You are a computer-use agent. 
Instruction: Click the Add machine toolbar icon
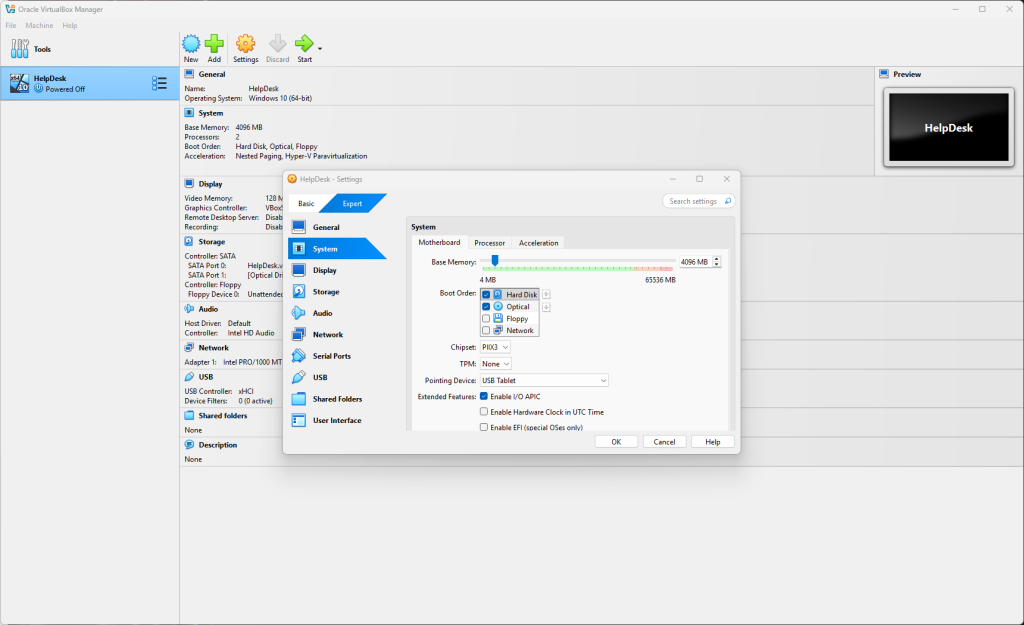[x=214, y=44]
